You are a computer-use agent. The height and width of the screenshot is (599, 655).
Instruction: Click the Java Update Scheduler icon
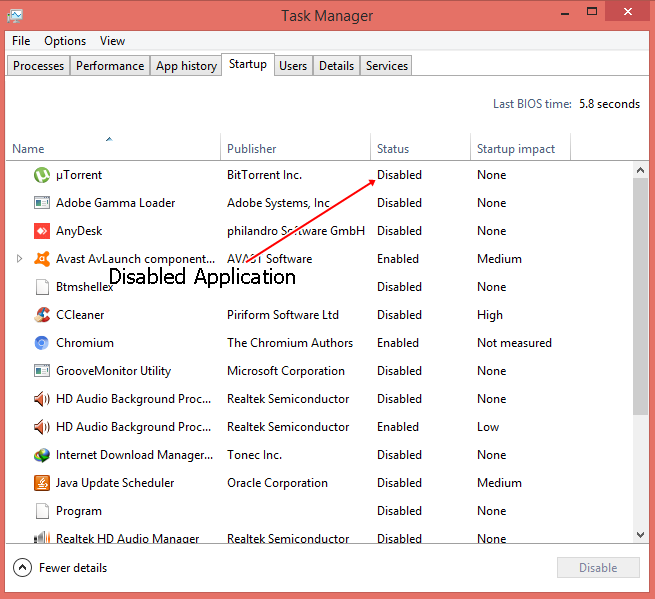tap(42, 483)
